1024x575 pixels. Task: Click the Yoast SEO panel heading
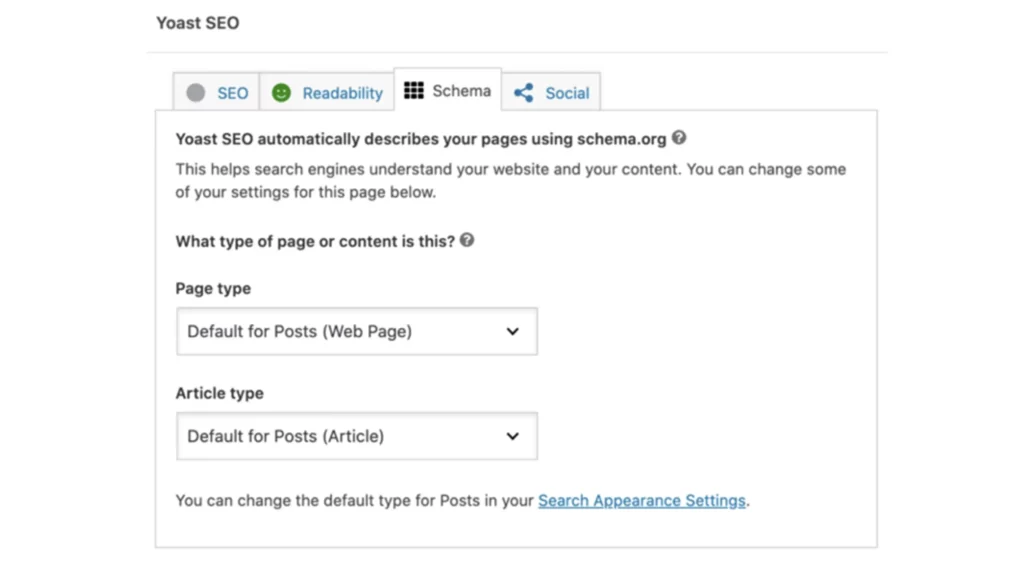[x=198, y=23]
